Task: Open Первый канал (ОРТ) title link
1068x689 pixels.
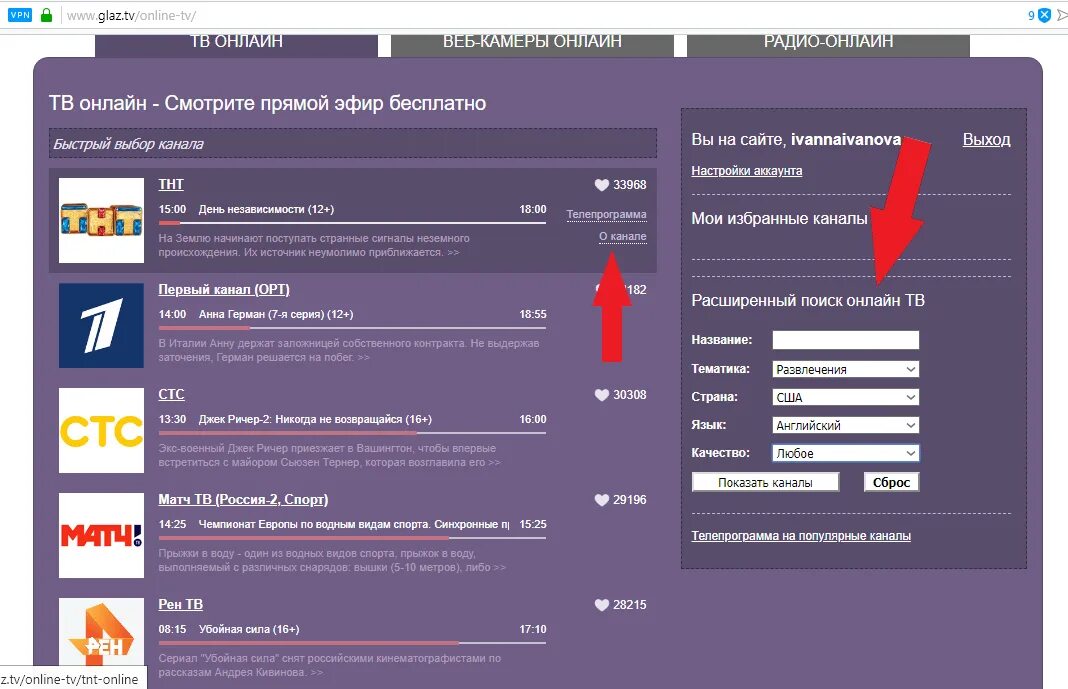Action: tap(224, 289)
